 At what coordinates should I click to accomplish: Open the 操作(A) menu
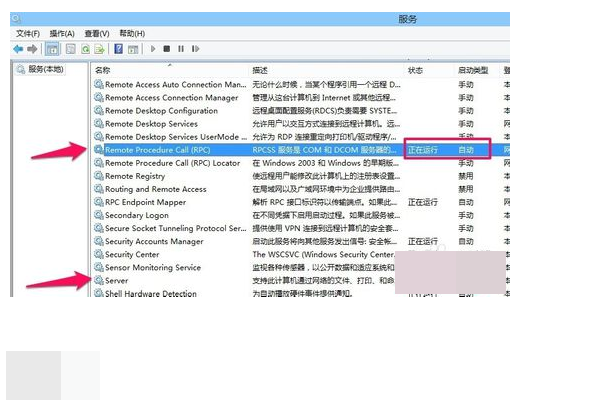pos(62,33)
